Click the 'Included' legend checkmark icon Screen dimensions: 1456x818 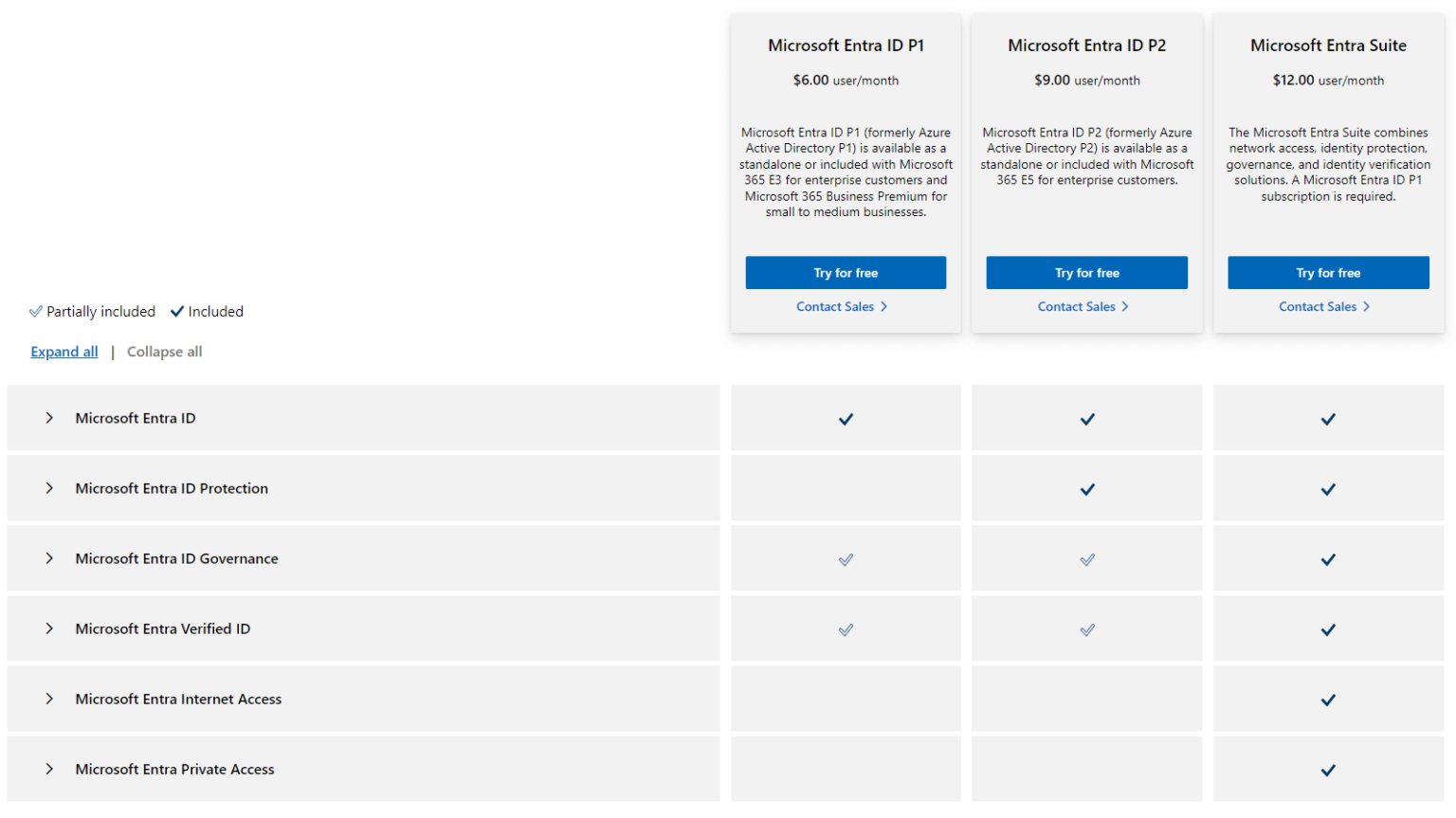click(177, 311)
